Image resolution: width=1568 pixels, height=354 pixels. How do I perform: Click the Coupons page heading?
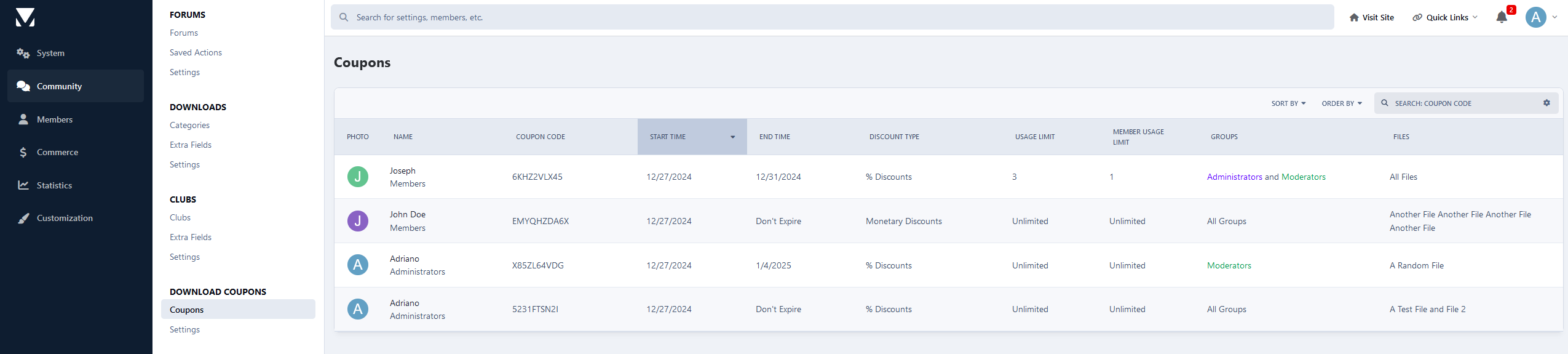coord(362,62)
